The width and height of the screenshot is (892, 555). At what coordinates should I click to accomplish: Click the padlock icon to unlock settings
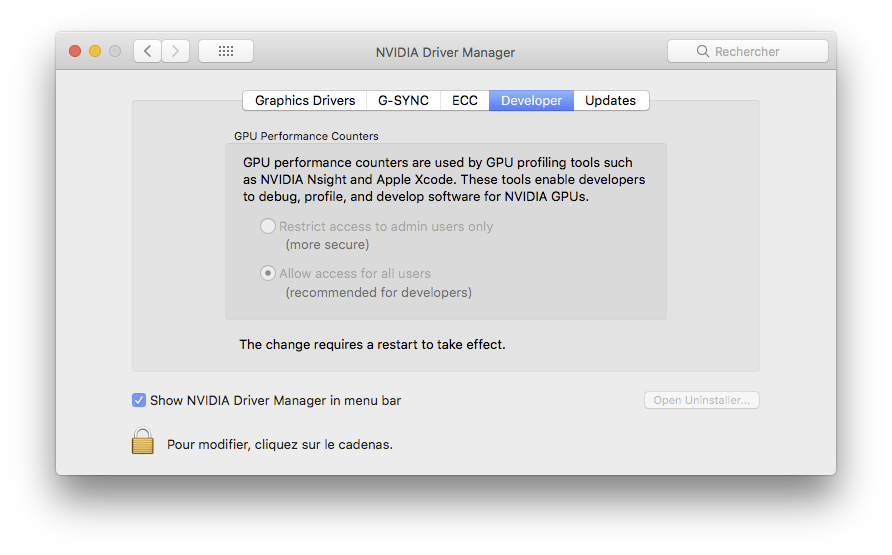pos(143,441)
